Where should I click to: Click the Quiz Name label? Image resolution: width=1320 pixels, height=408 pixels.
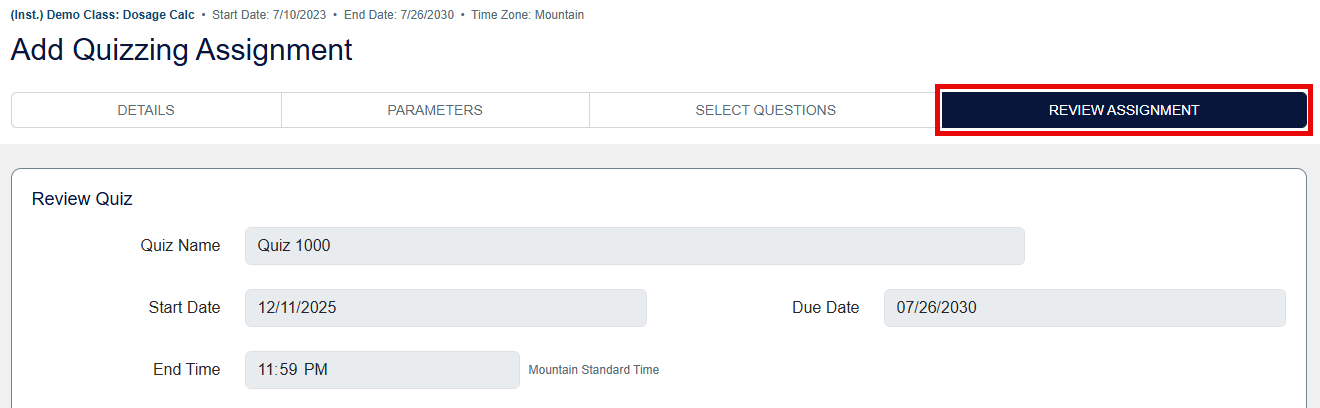click(180, 246)
